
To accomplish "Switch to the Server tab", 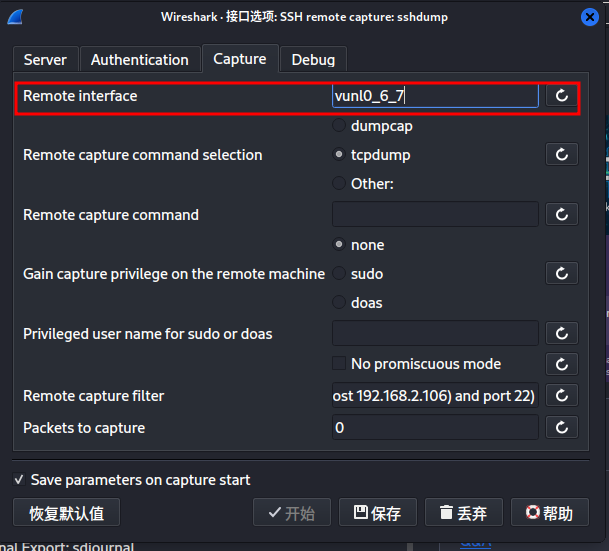I will 45,59.
